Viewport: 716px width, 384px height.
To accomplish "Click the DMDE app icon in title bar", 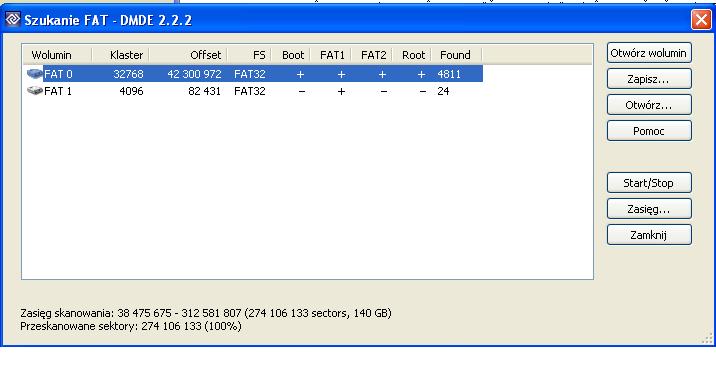I will tap(13, 19).
